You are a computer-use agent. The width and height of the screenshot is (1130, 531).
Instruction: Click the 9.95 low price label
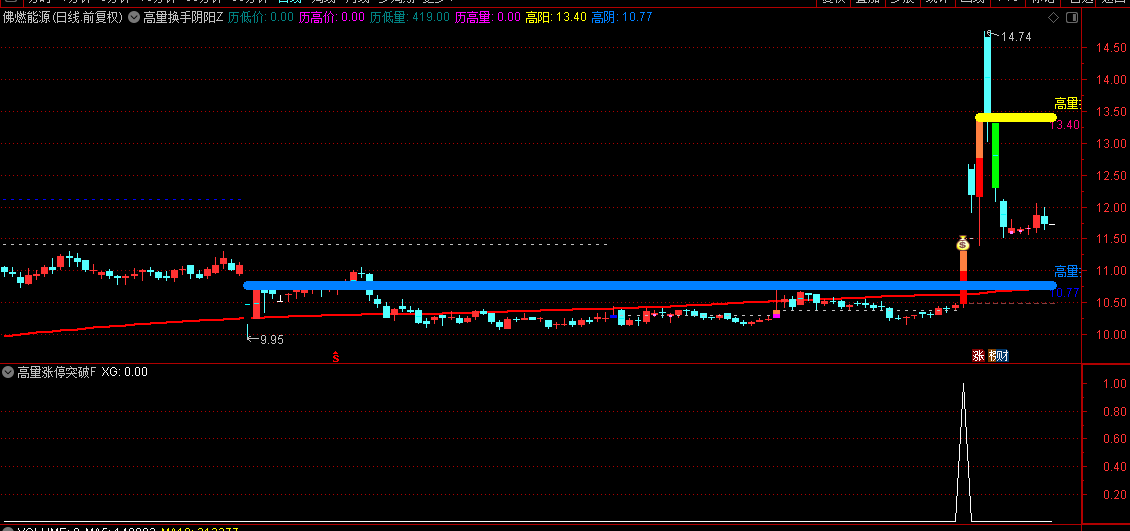pos(270,340)
